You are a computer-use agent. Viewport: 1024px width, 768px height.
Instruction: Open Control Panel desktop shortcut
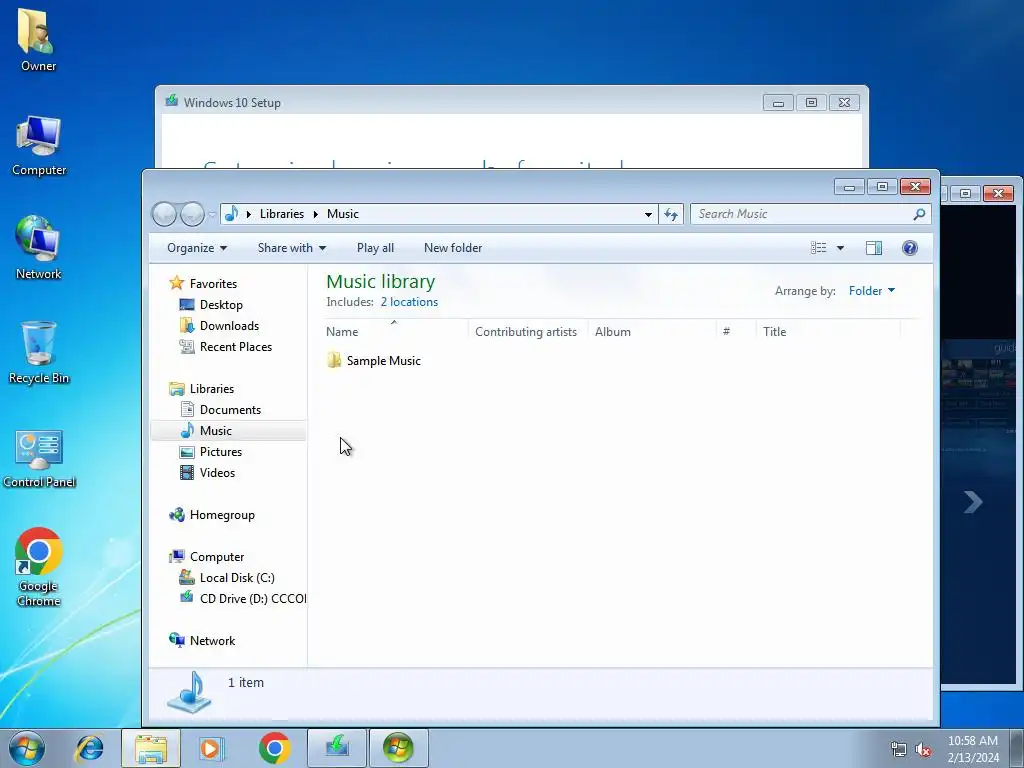tap(39, 458)
